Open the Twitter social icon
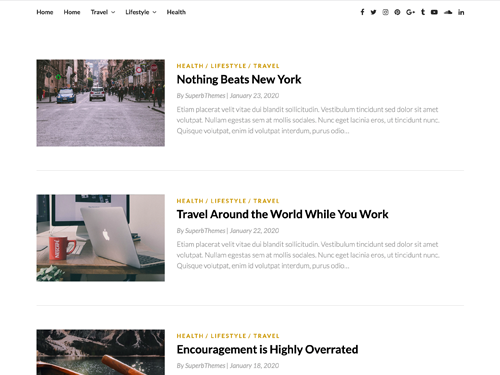This screenshot has height=375, width=500. 373,12
